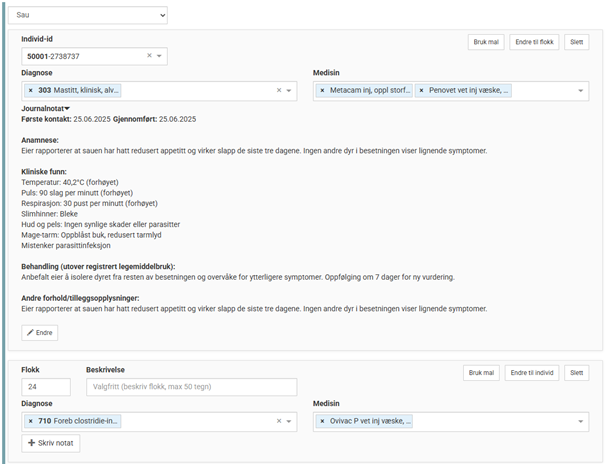Click Endre til individ button
This screenshot has width=605, height=464.
coord(531,373)
